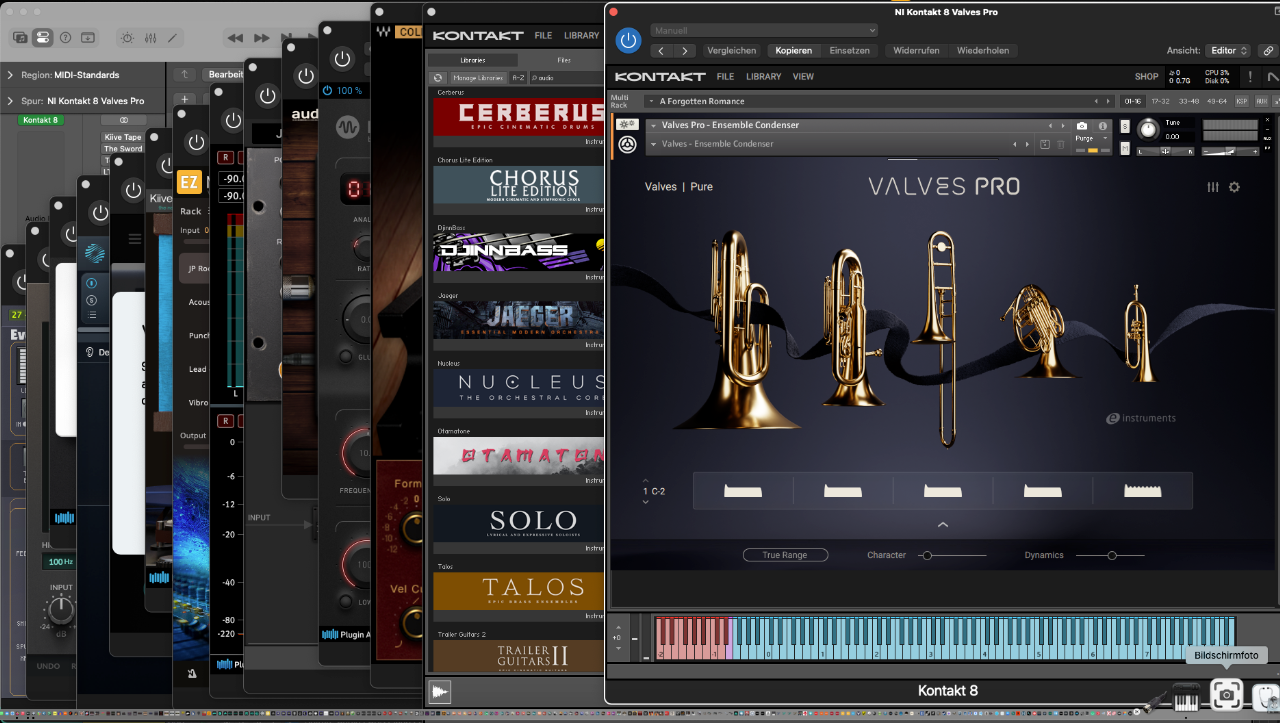Save snapshot with the floppy disk icon
1280x723 pixels.
(1045, 144)
